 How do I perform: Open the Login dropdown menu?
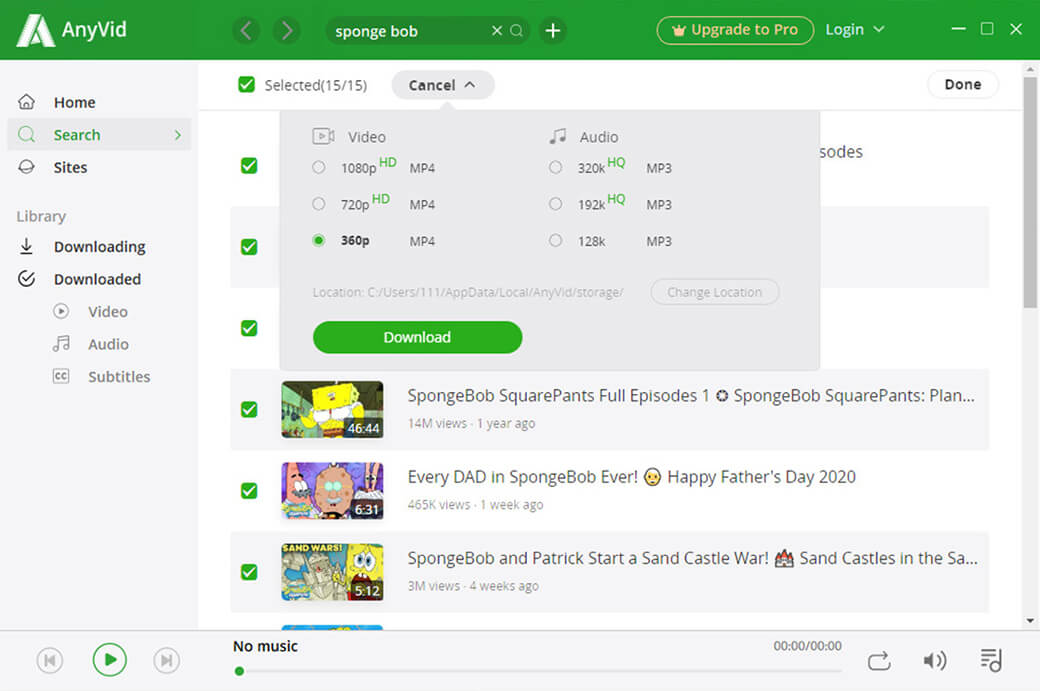tap(854, 30)
